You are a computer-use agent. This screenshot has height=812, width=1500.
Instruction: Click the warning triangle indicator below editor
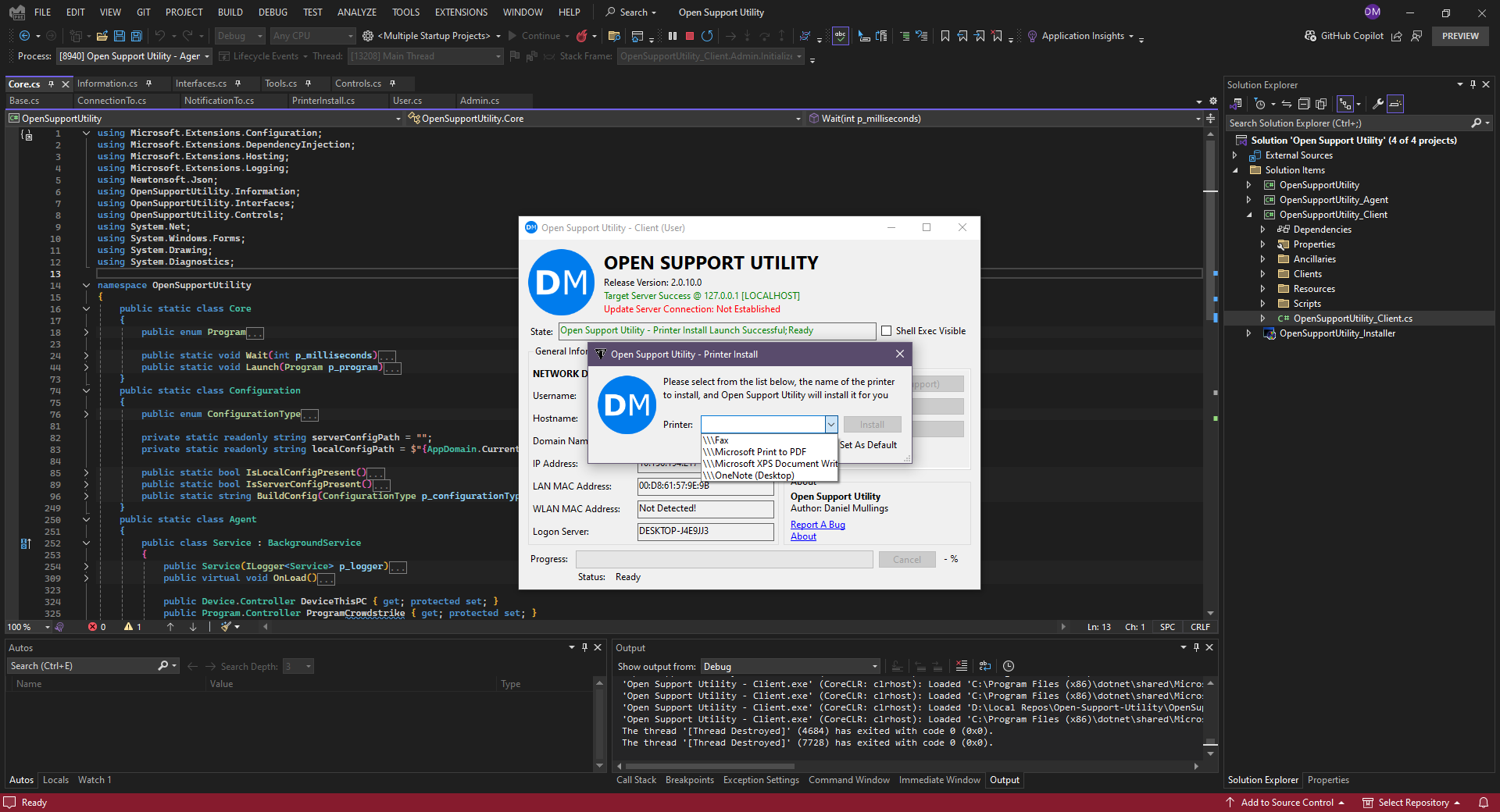133,627
